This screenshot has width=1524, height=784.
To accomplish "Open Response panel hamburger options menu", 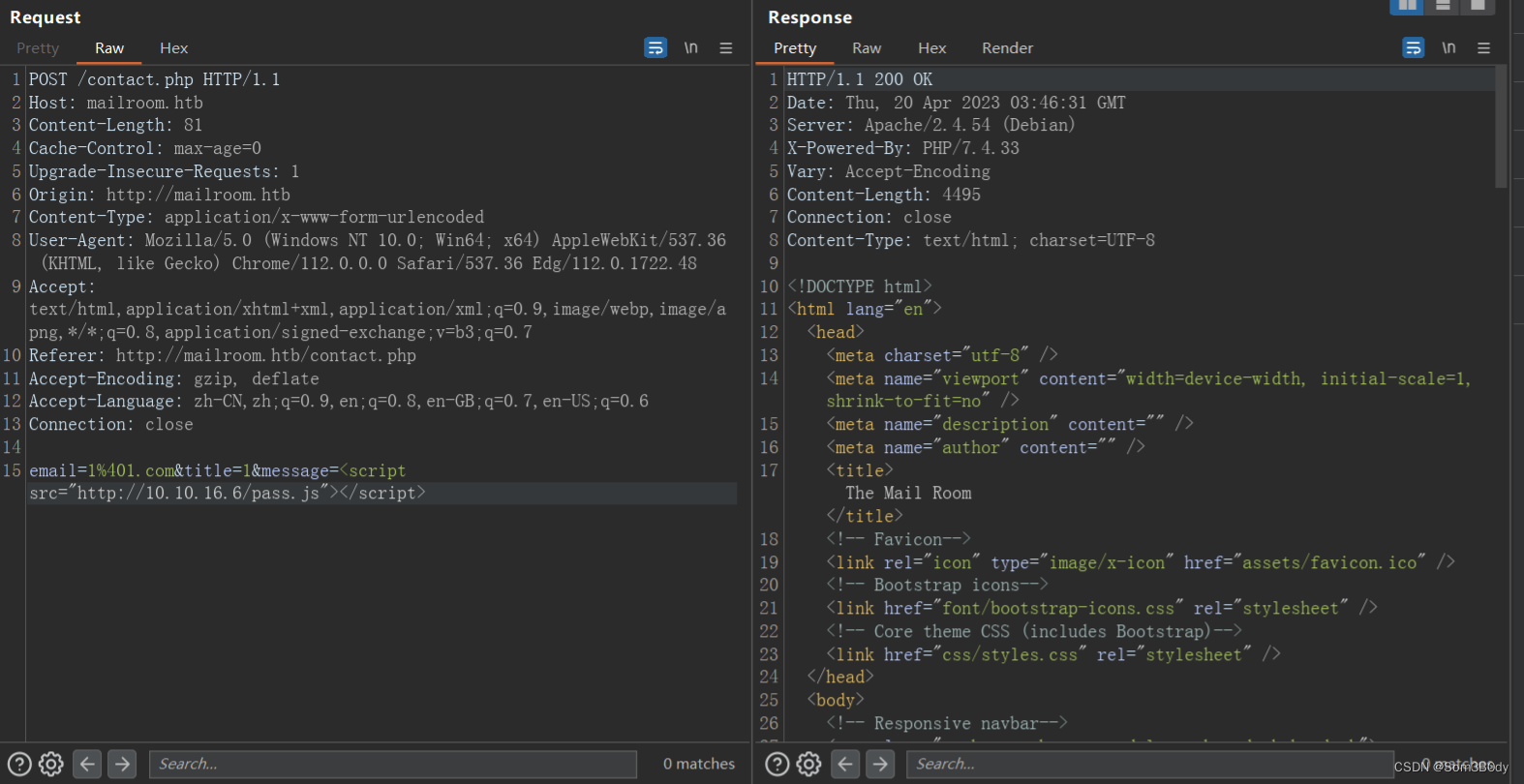I will tap(1483, 47).
